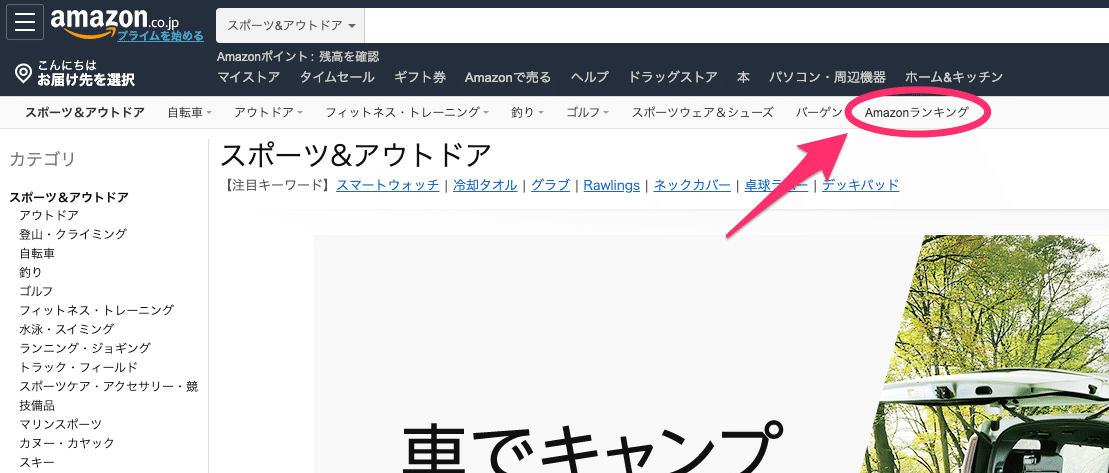
Task: Select お届け先を選択 delivery address
Action: [x=86, y=79]
